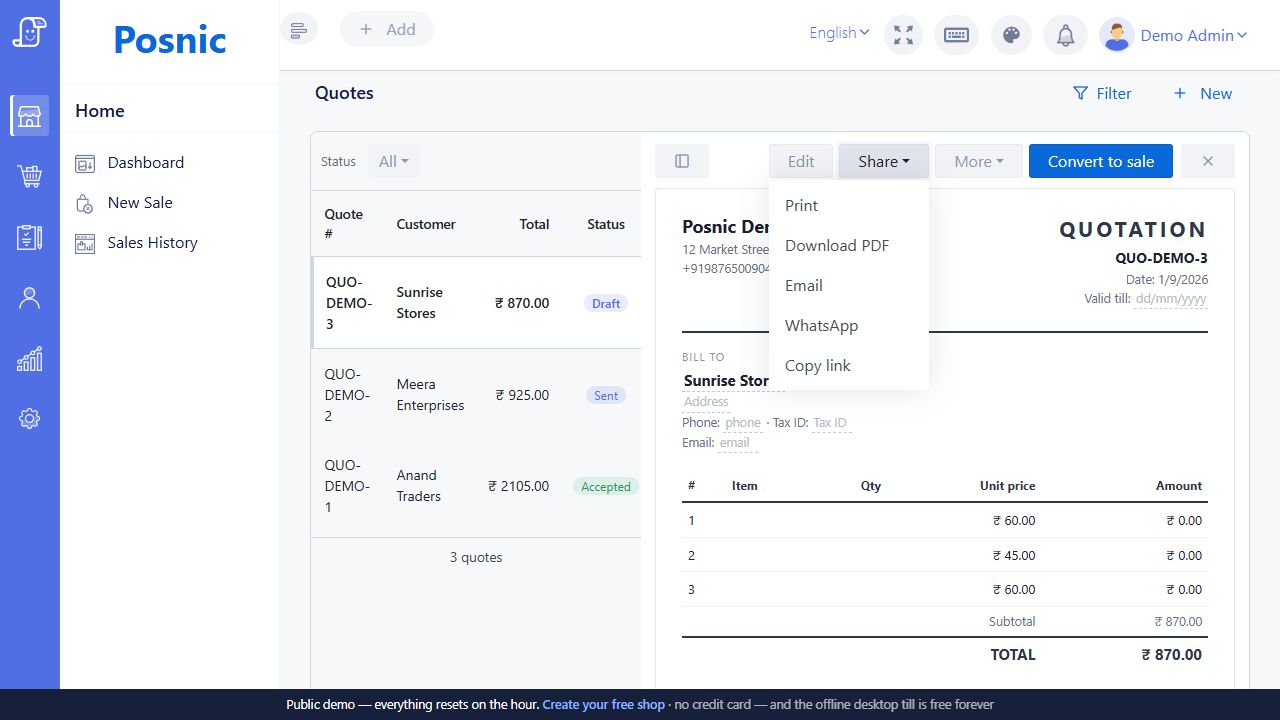This screenshot has width=1280, height=720.
Task: Click the Tax ID field
Action: [x=830, y=423]
